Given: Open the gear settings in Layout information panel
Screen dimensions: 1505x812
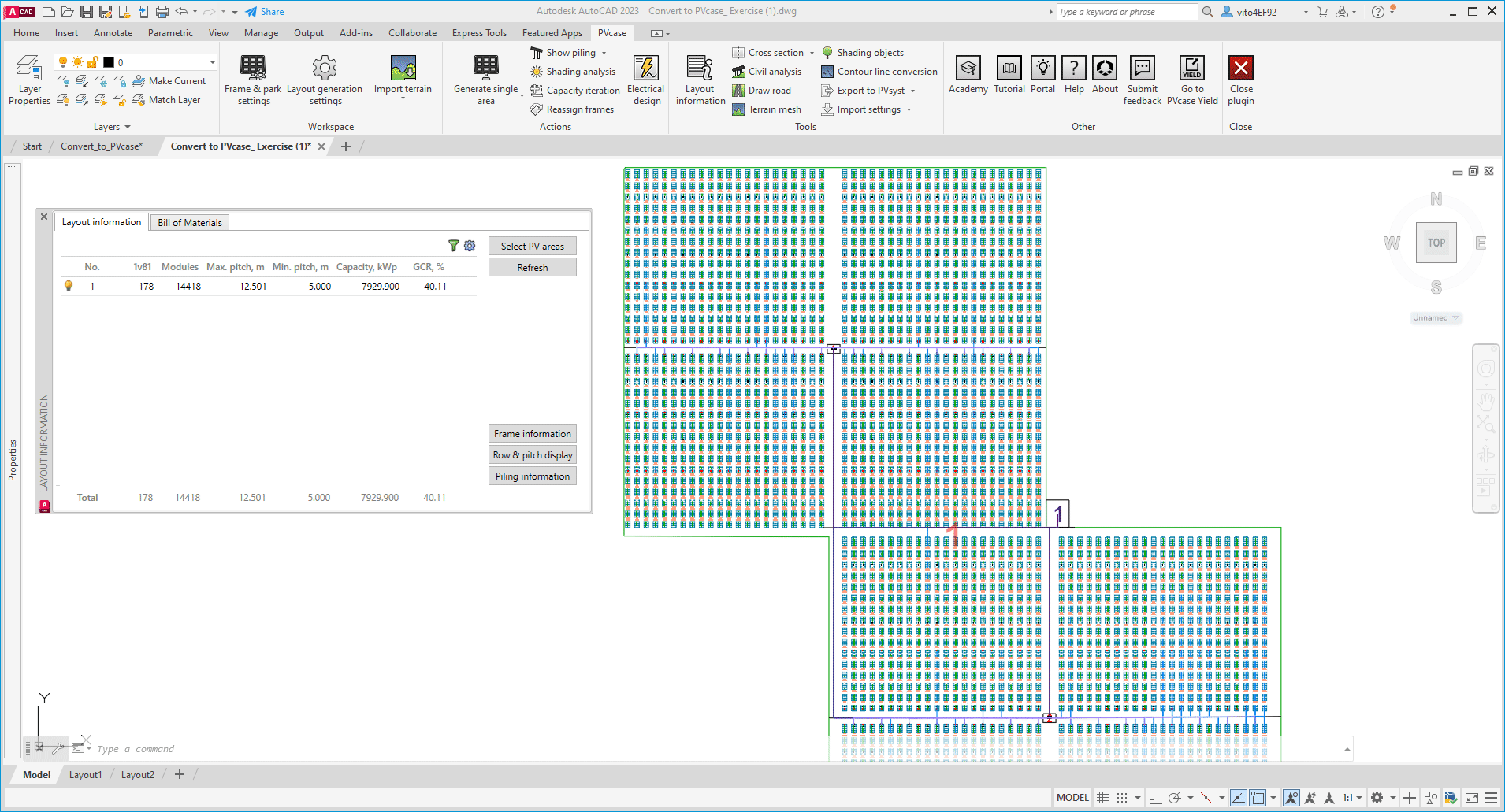Looking at the screenshot, I should [470, 246].
